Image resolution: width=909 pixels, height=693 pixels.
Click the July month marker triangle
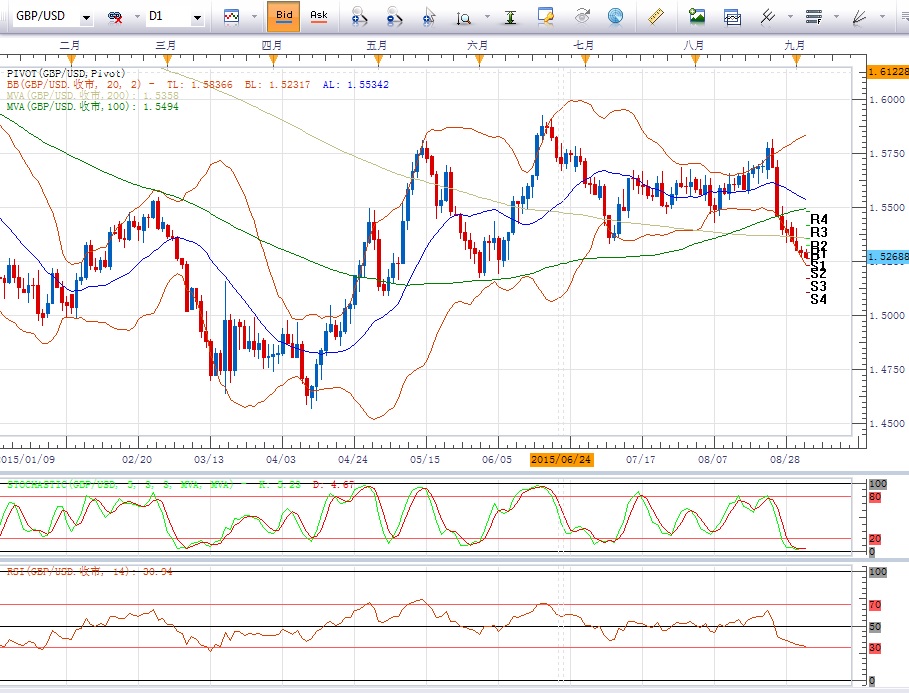click(x=585, y=60)
